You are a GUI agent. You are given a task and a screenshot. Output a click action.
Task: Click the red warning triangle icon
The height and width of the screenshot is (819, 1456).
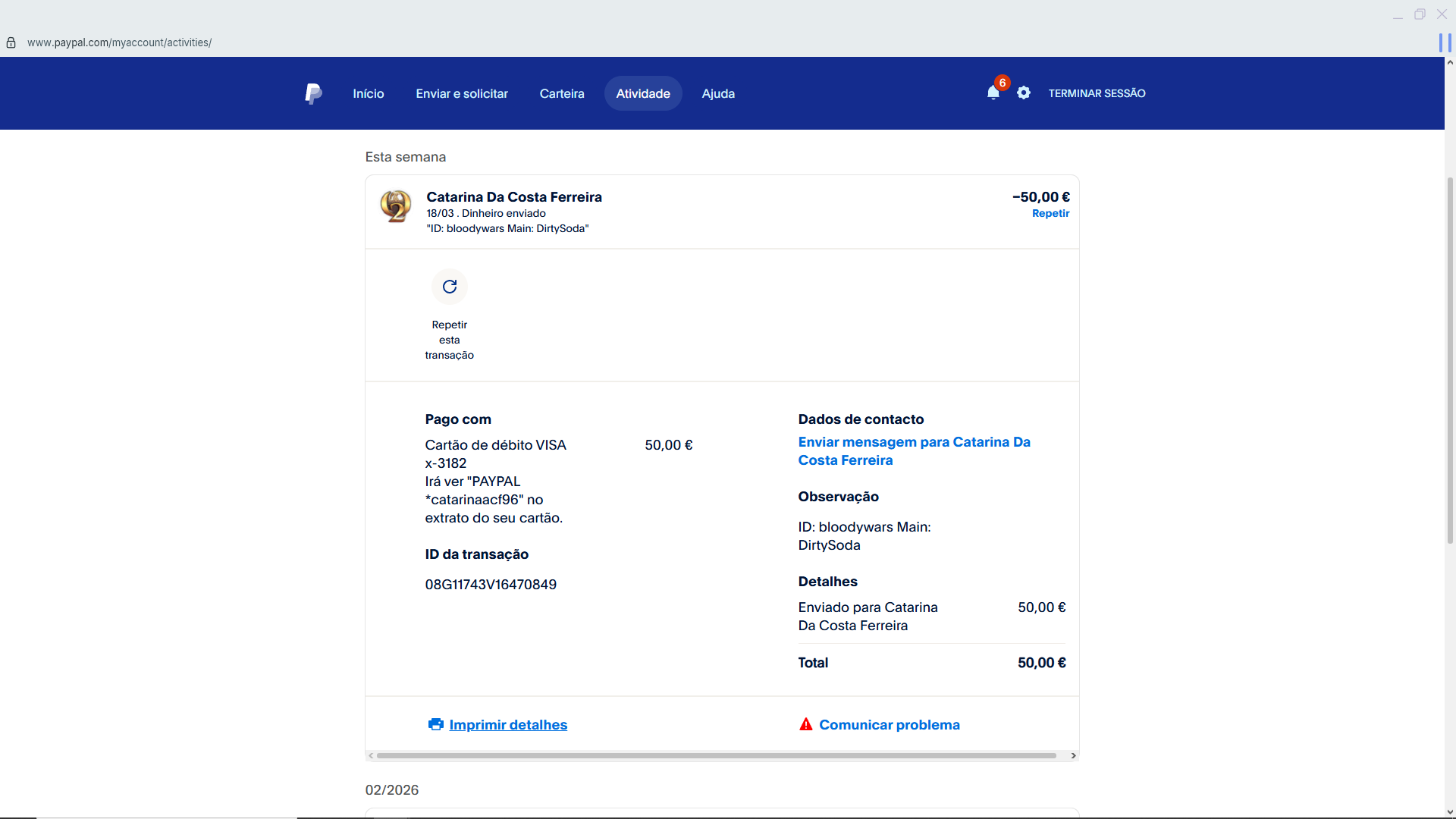[x=805, y=724]
